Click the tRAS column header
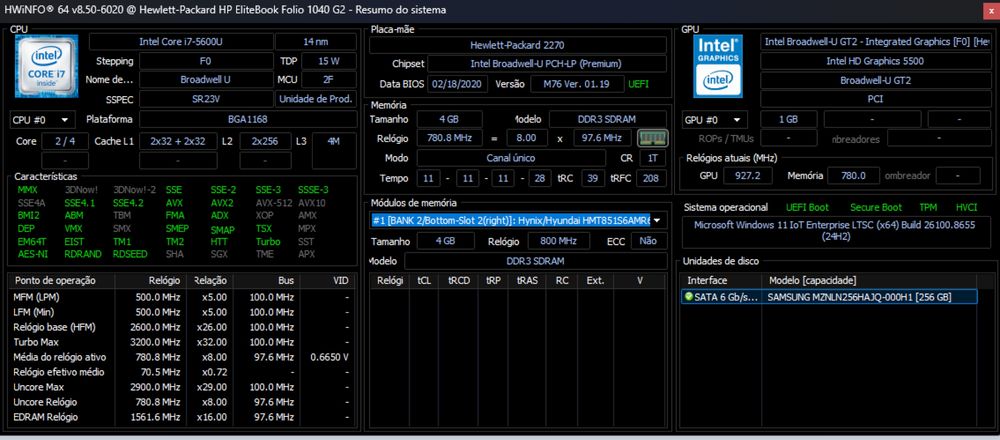 point(527,281)
